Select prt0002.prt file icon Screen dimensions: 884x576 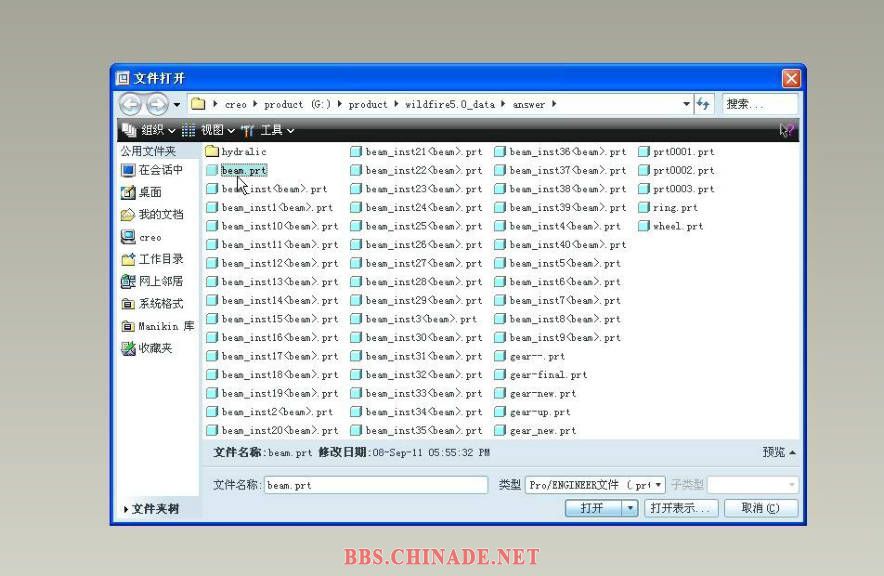tap(644, 170)
